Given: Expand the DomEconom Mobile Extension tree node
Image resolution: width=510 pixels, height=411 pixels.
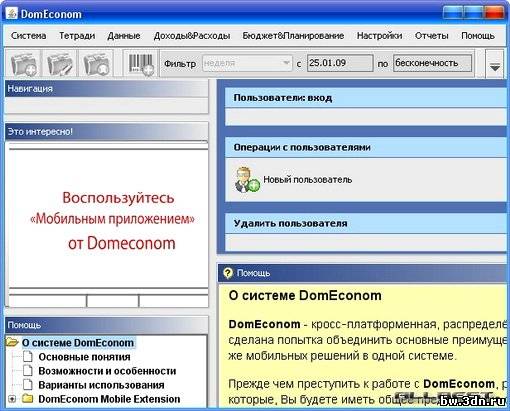Looking at the screenshot, I should [x=12, y=399].
